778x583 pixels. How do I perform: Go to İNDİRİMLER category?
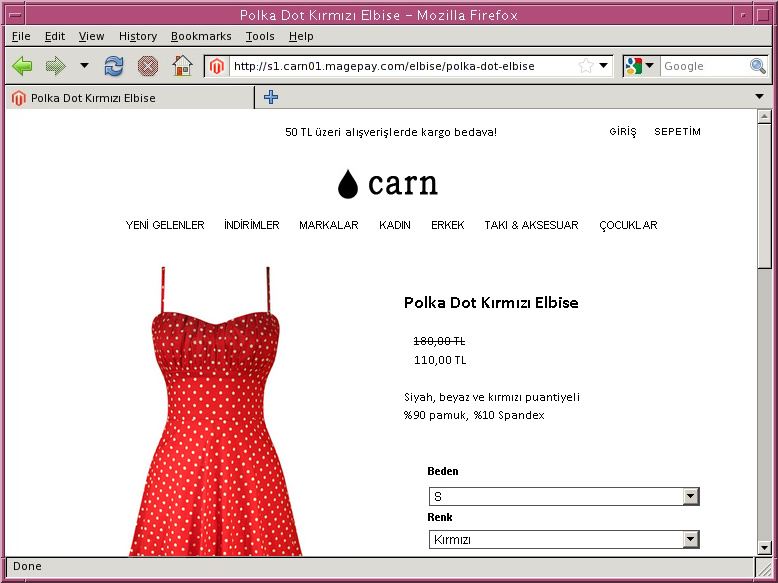click(252, 225)
